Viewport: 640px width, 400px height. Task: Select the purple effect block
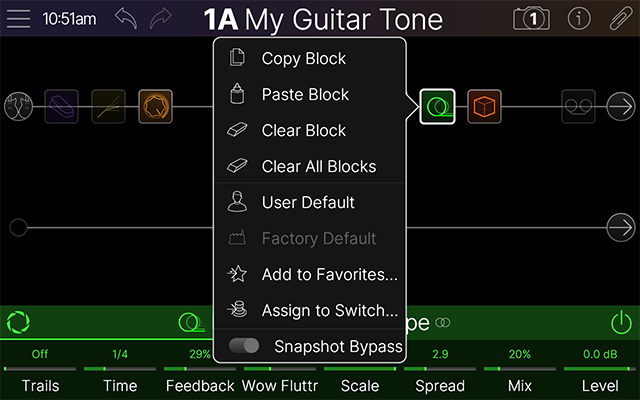[62, 106]
